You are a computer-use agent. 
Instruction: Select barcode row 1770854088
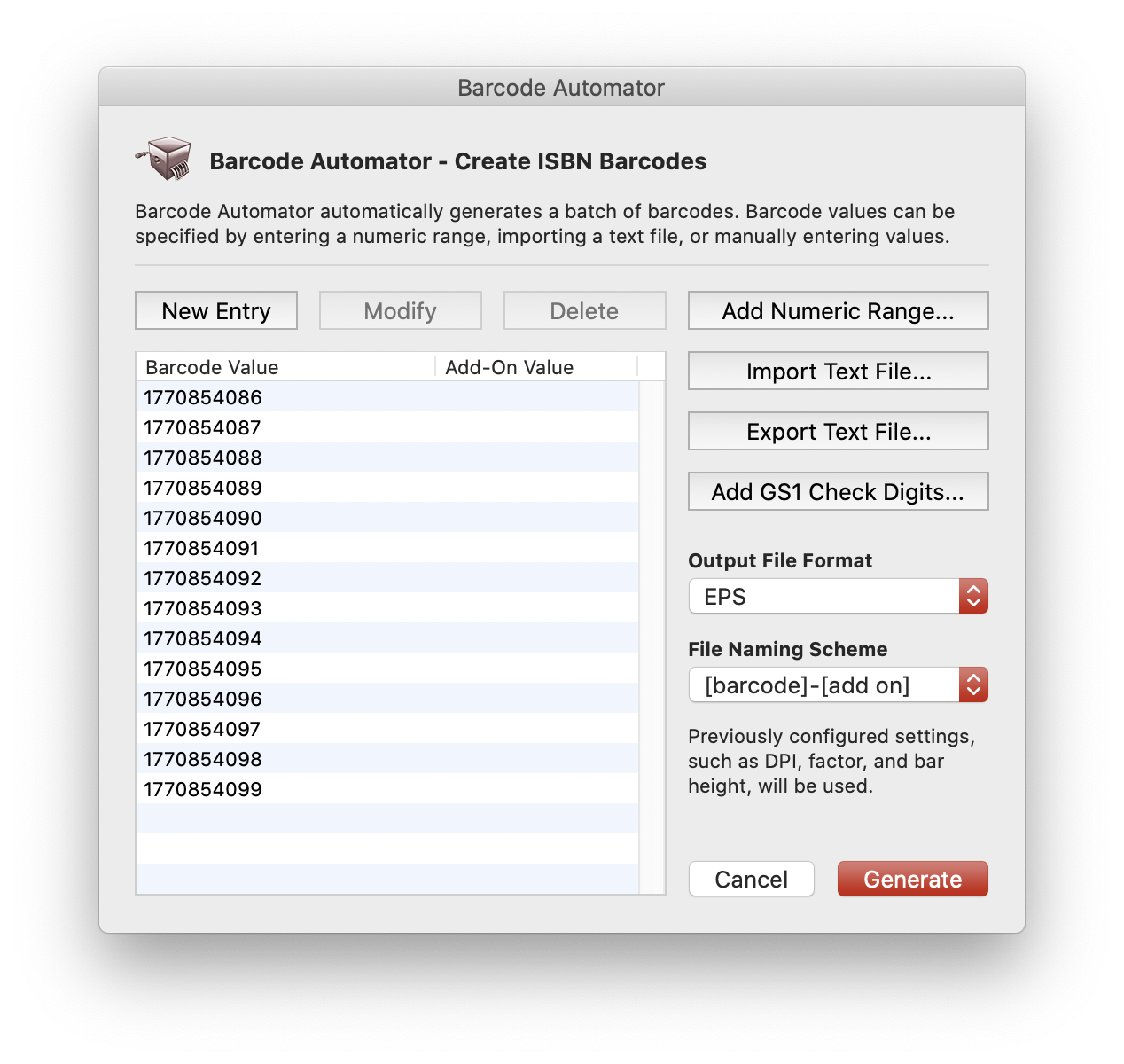387,458
